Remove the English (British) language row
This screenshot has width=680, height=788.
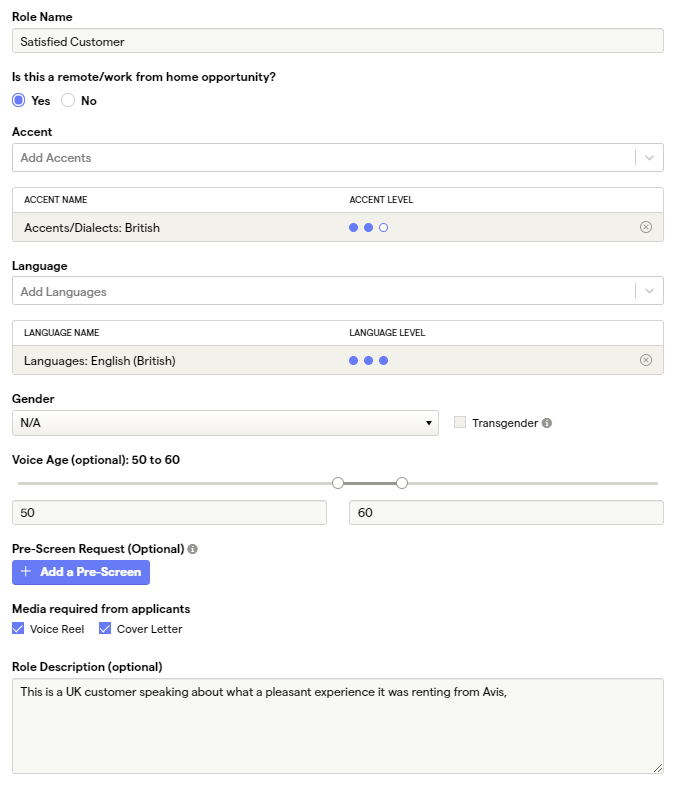645,360
